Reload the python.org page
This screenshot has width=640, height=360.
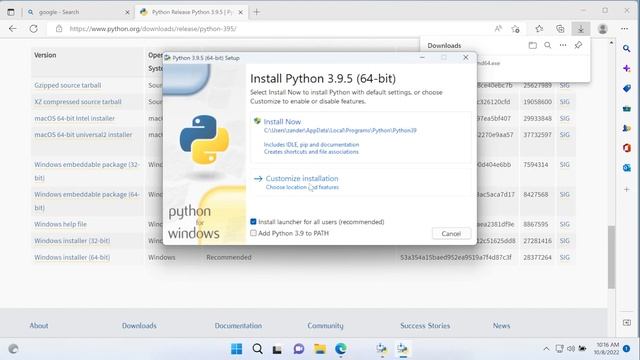pyautogui.click(x=33, y=29)
